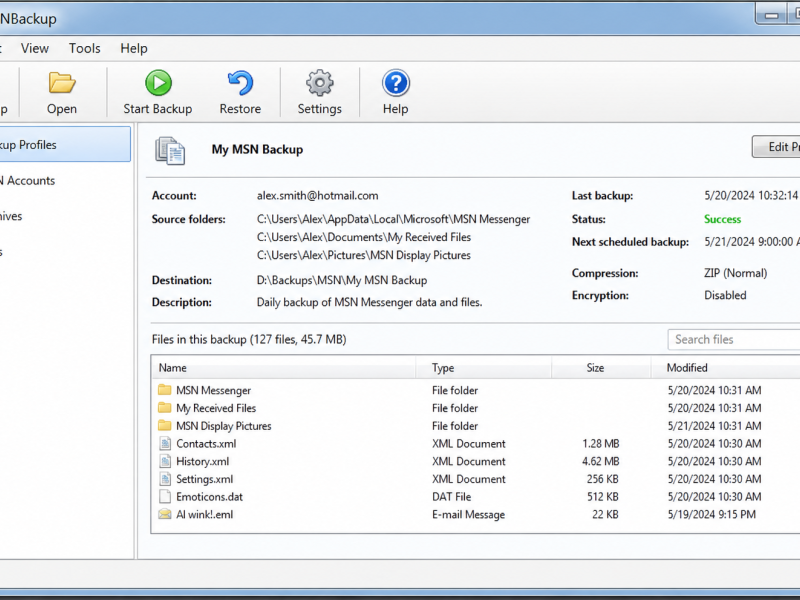This screenshot has height=600, width=800.
Task: Click the 5/21/2024 10:31 AM modified cell
Action: pyautogui.click(x=714, y=426)
